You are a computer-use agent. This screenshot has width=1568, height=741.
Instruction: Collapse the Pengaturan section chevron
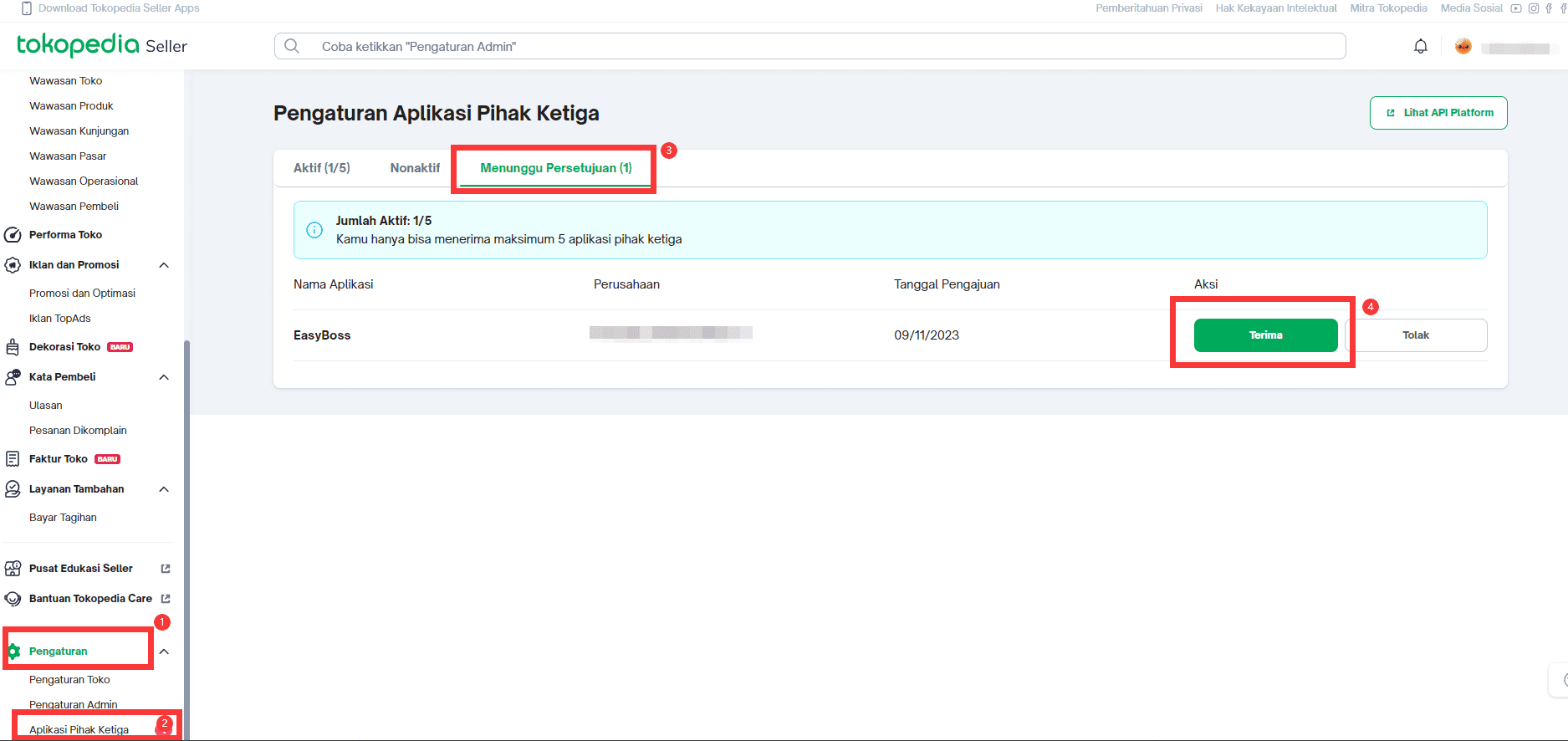[164, 652]
